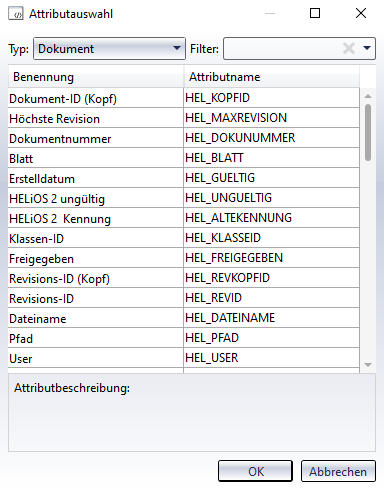
Task: Select the Dokumentnummer row
Action: [x=184, y=138]
